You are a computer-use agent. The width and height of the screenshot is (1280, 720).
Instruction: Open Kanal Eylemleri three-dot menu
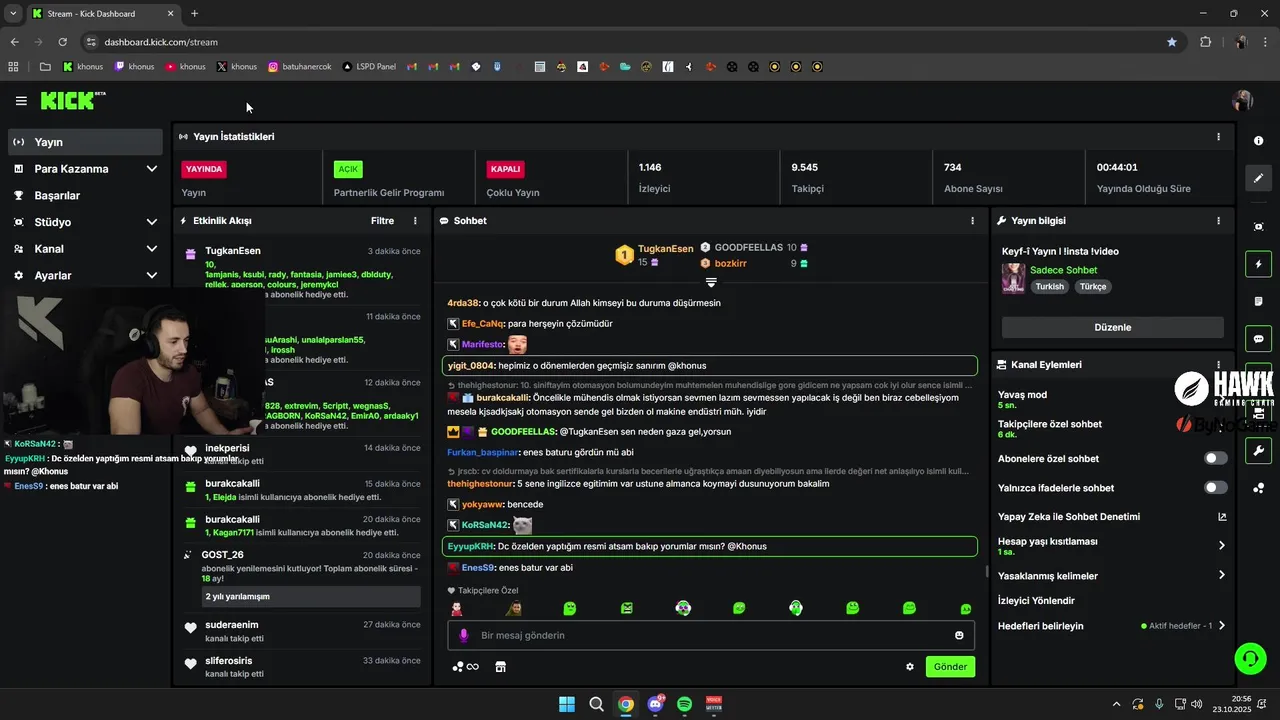coord(1218,365)
